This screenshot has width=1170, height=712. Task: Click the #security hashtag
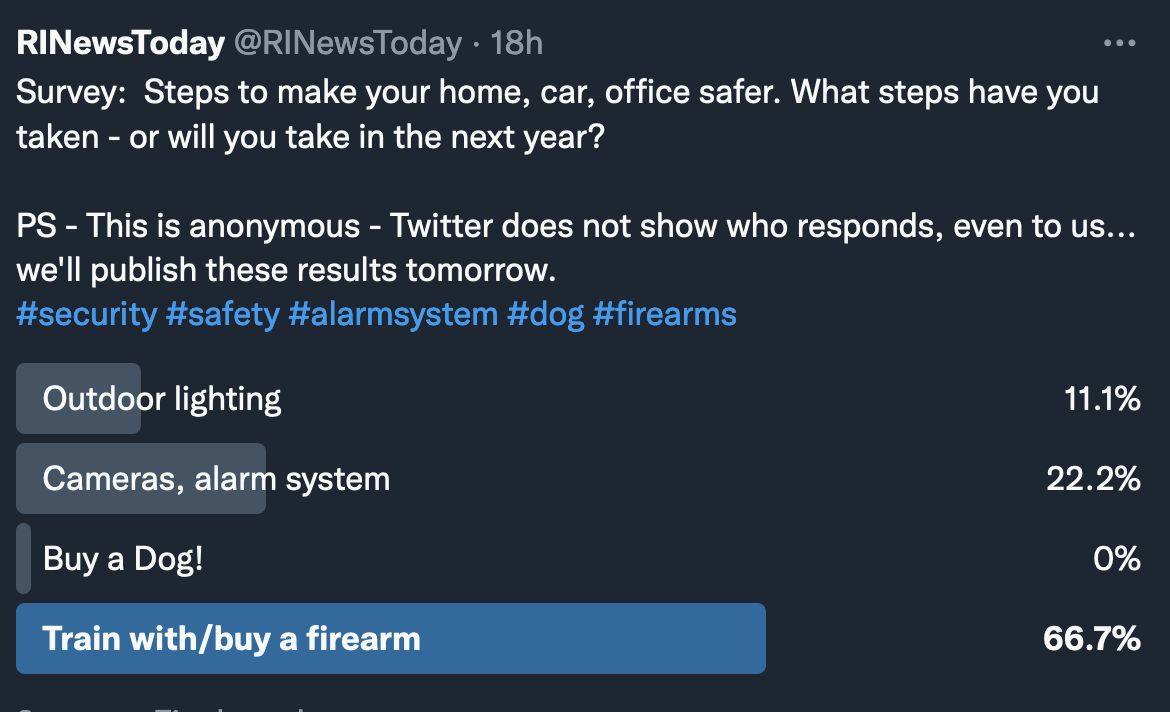point(87,314)
